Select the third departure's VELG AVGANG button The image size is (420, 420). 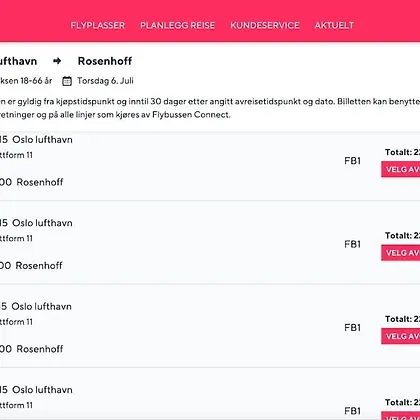point(401,336)
